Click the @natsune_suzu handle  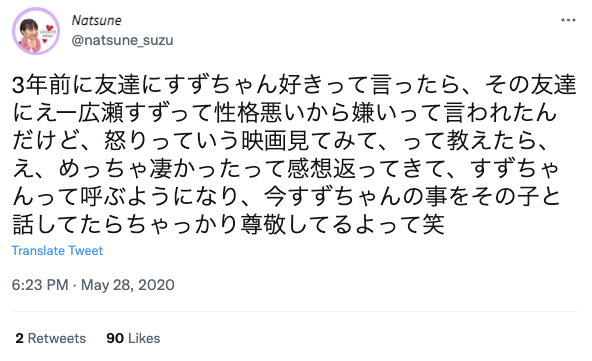122,40
